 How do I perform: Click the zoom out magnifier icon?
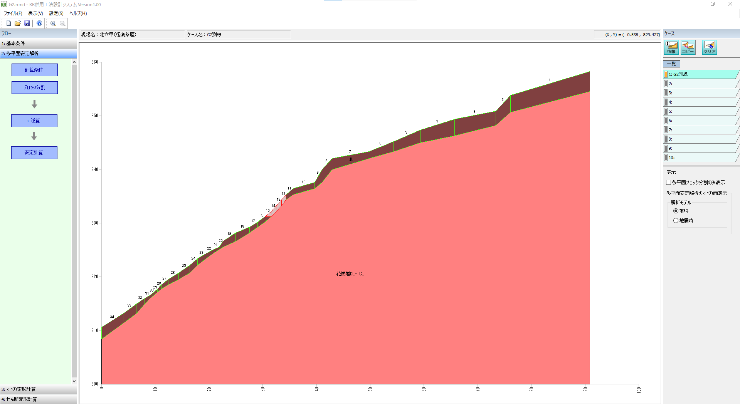tap(63, 22)
